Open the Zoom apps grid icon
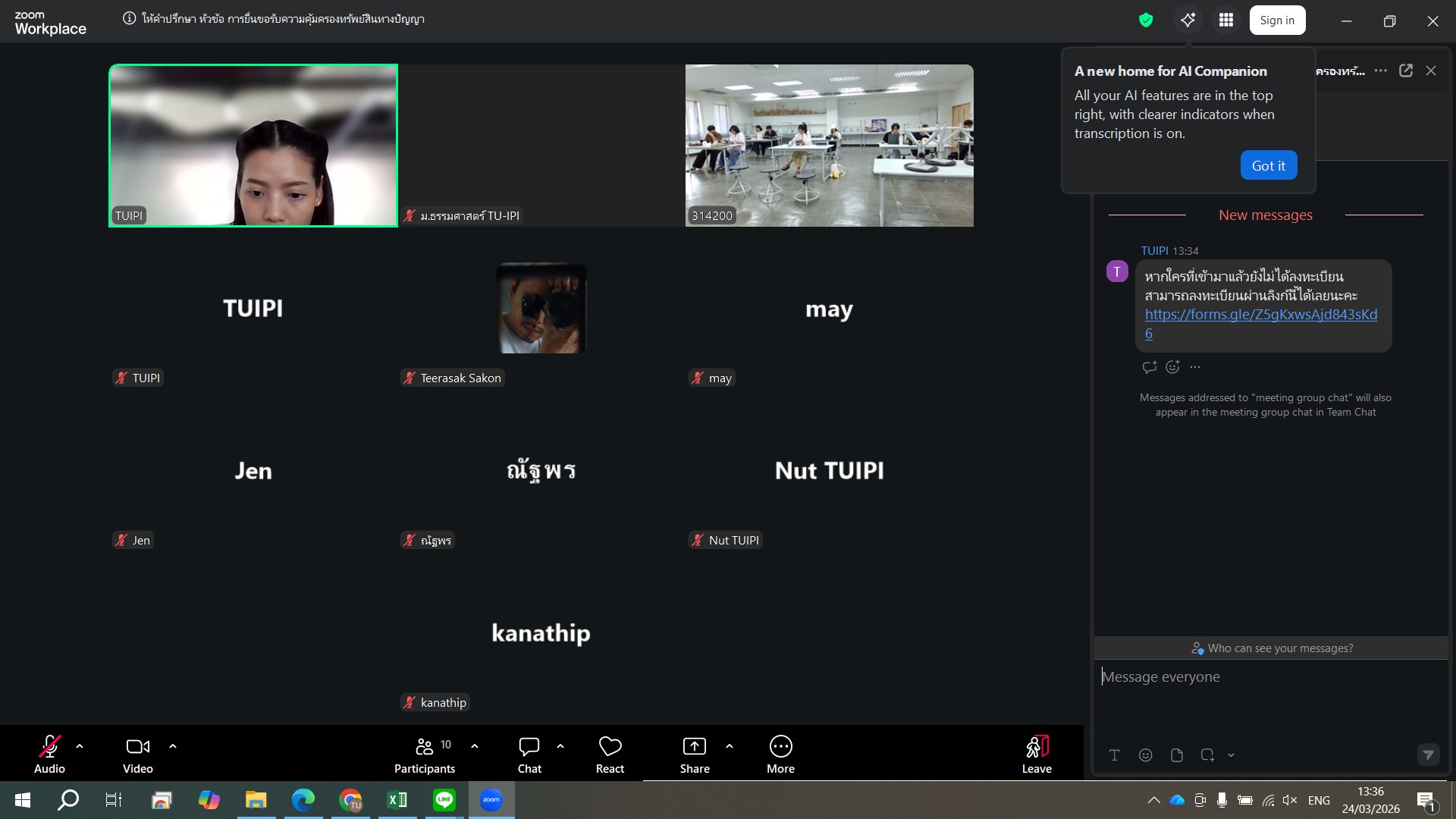The width and height of the screenshot is (1456, 819). (1226, 20)
